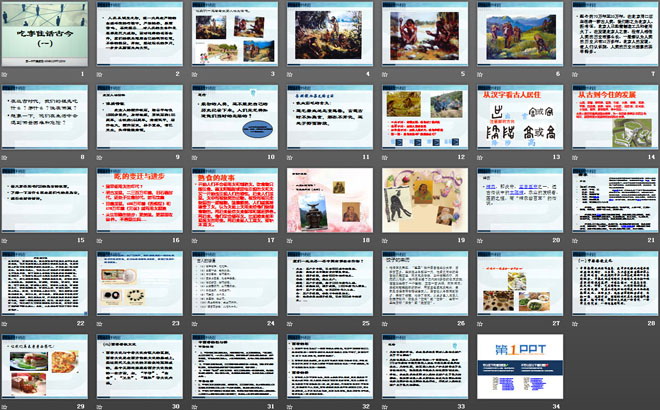The width and height of the screenshot is (660, 410).
Task: Click the star icon under slide 24
Action: click(x=194, y=324)
